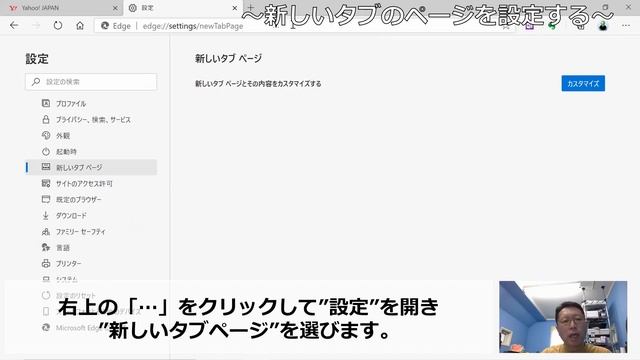640x360 pixels.
Task: Open プライバシー、検索、サービス section
Action: pos(91,120)
